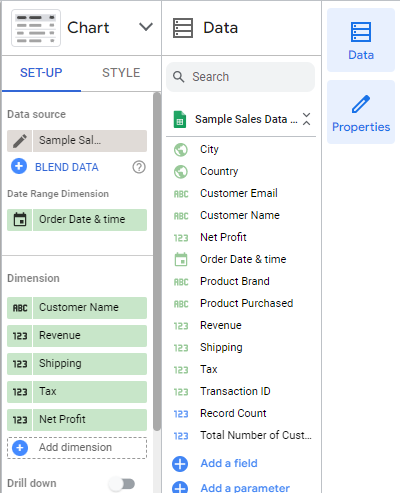This screenshot has height=493, width=400.
Task: Open the Chart type dropdown arrow
Action: click(146, 27)
